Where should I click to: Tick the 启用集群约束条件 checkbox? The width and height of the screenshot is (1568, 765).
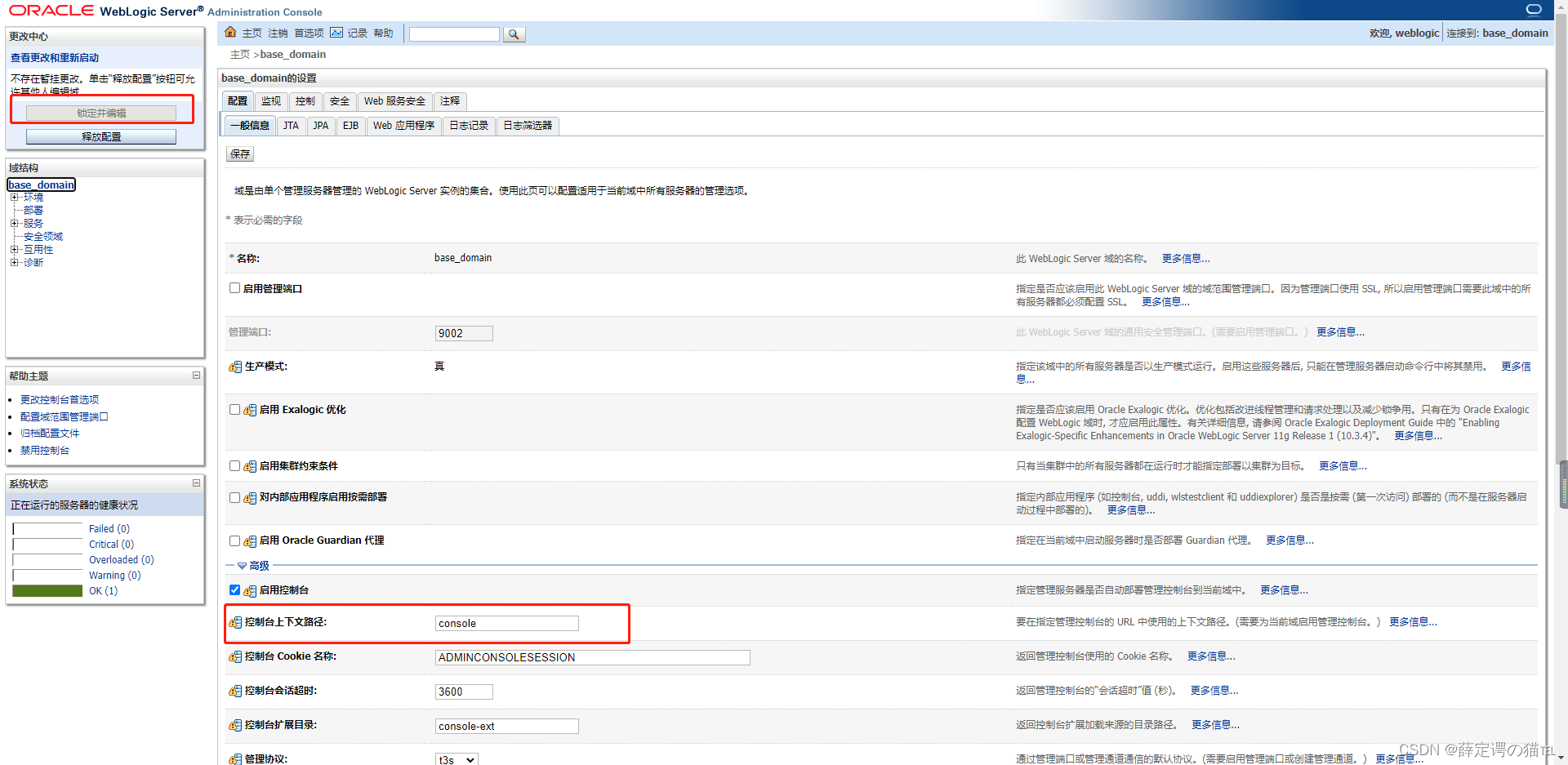234,466
